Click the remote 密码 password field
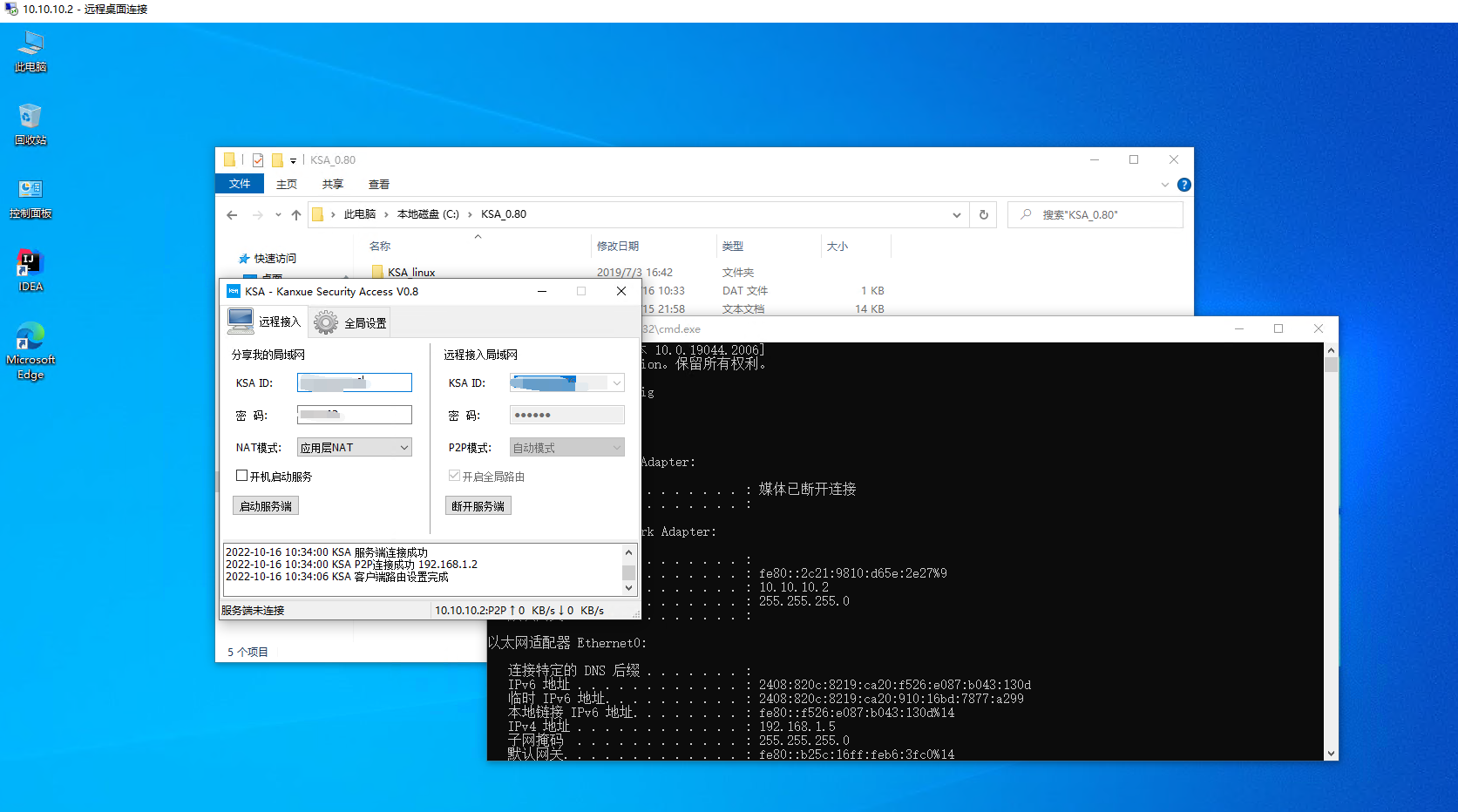Screen dimensions: 1458x812 (567, 415)
